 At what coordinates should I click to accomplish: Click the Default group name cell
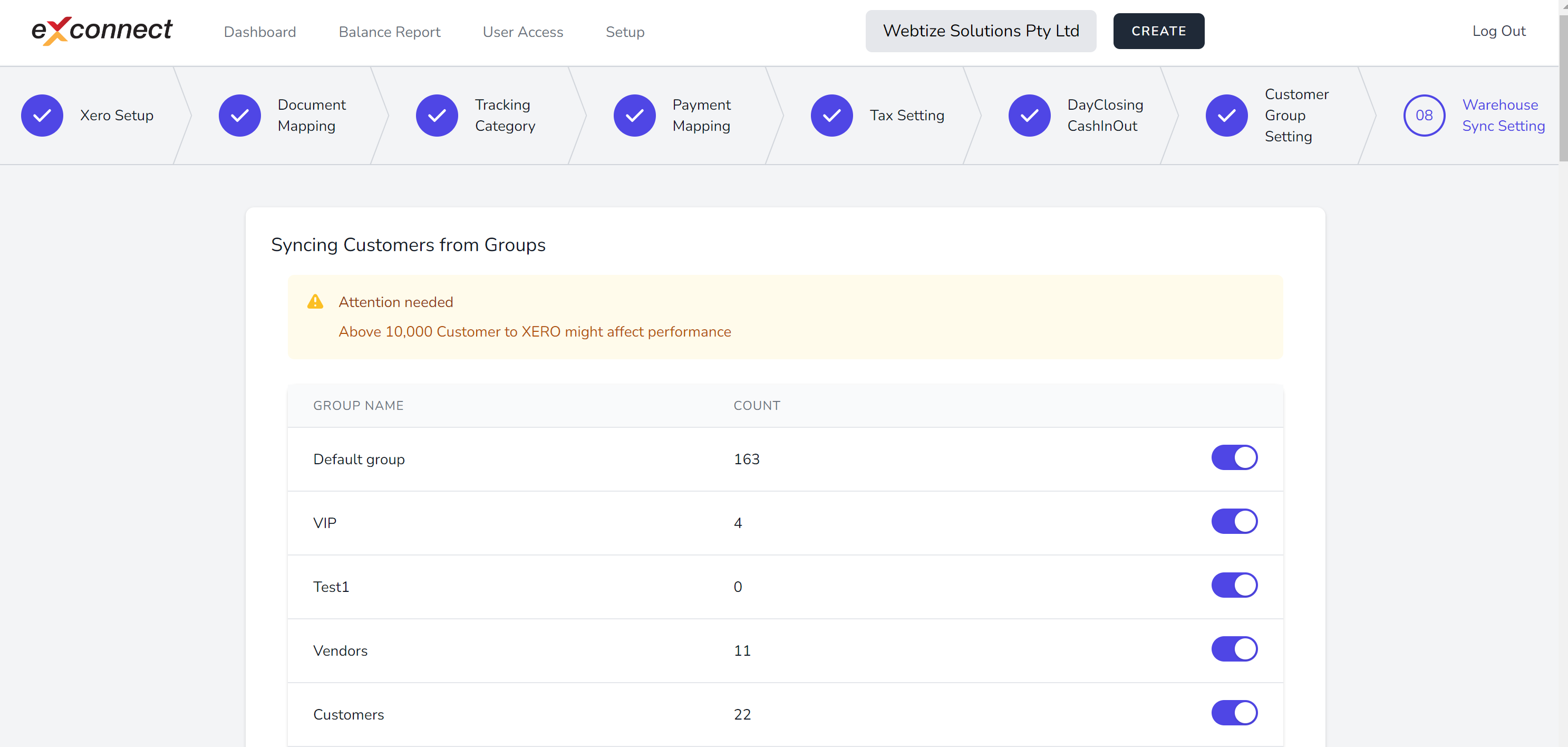click(x=359, y=459)
